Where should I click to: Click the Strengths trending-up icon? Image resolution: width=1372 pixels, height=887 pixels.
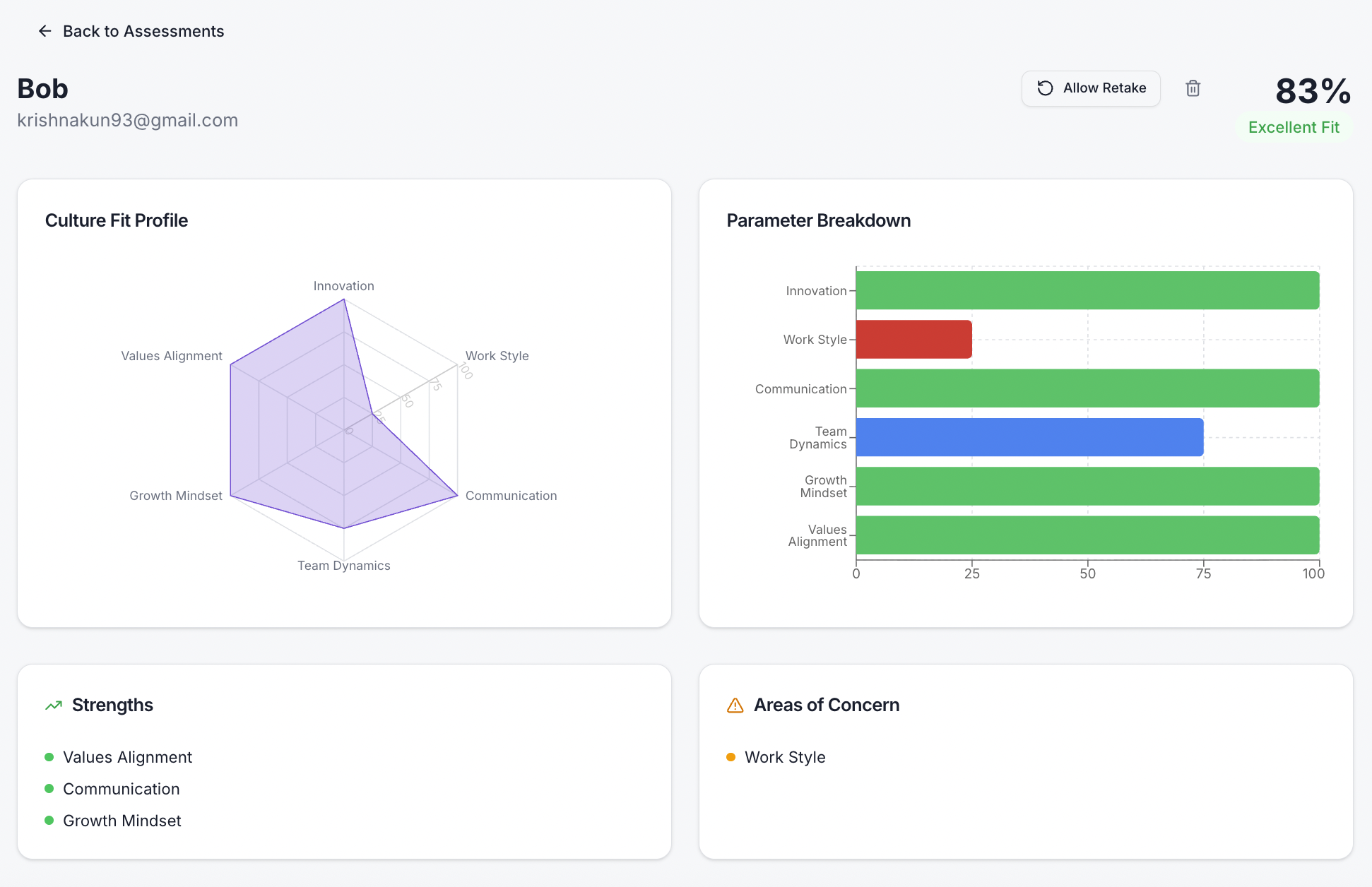(x=54, y=706)
